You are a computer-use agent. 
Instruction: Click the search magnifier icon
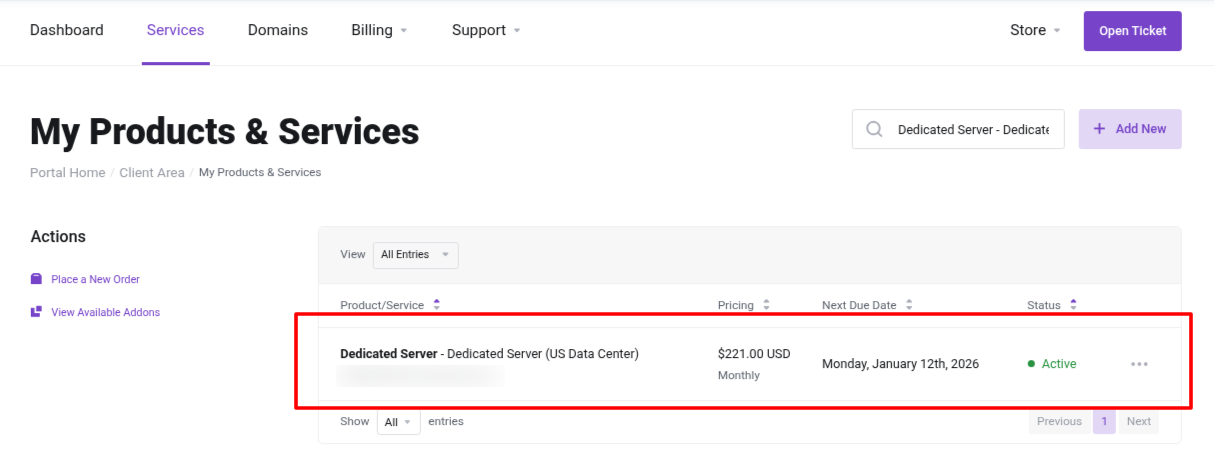(874, 130)
